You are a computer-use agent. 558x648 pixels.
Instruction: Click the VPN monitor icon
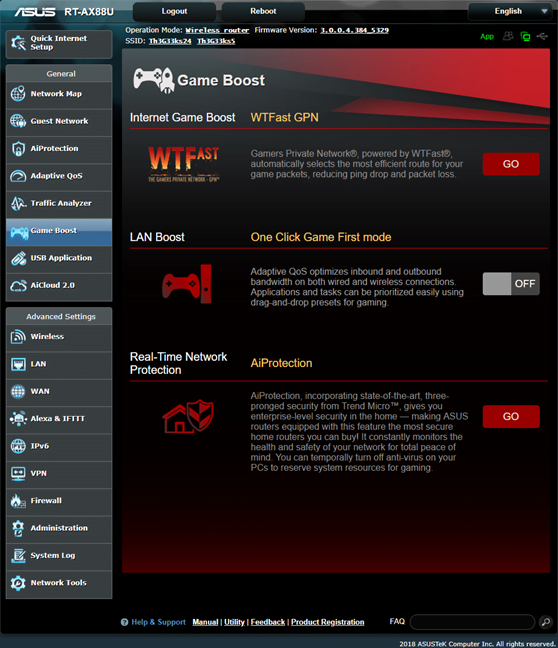coord(18,474)
